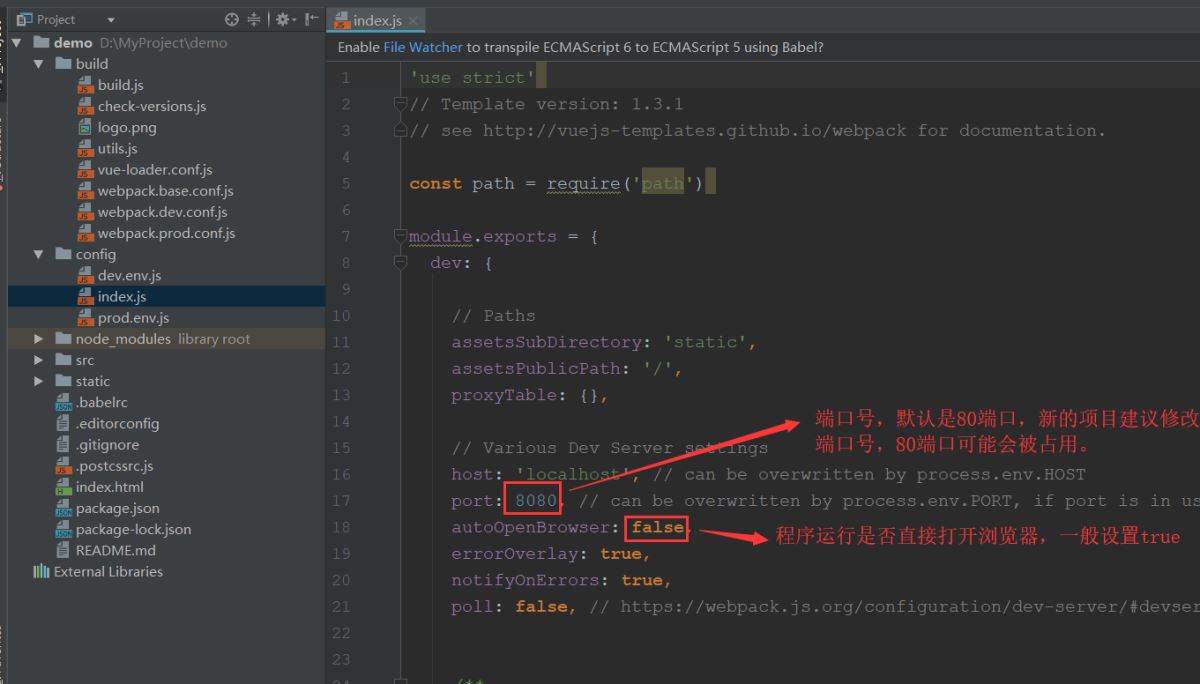
Task: Click the README.md file icon
Action: 64,550
